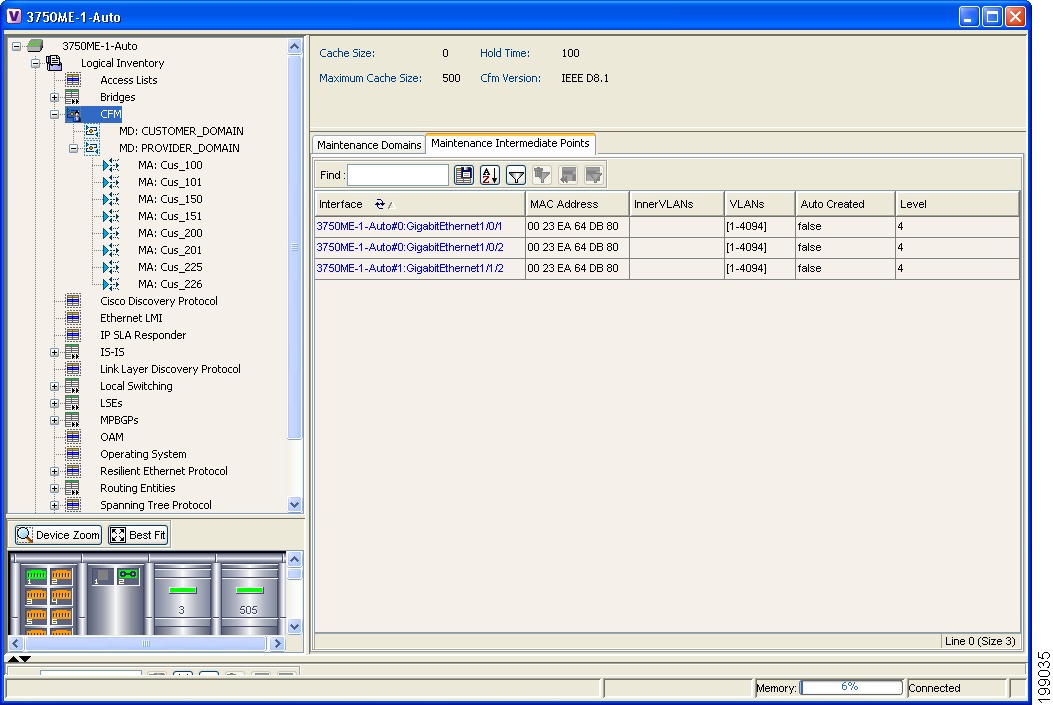The width and height of the screenshot is (1053, 705).
Task: Click the MA: Cus_100 association icon
Action: point(111,165)
